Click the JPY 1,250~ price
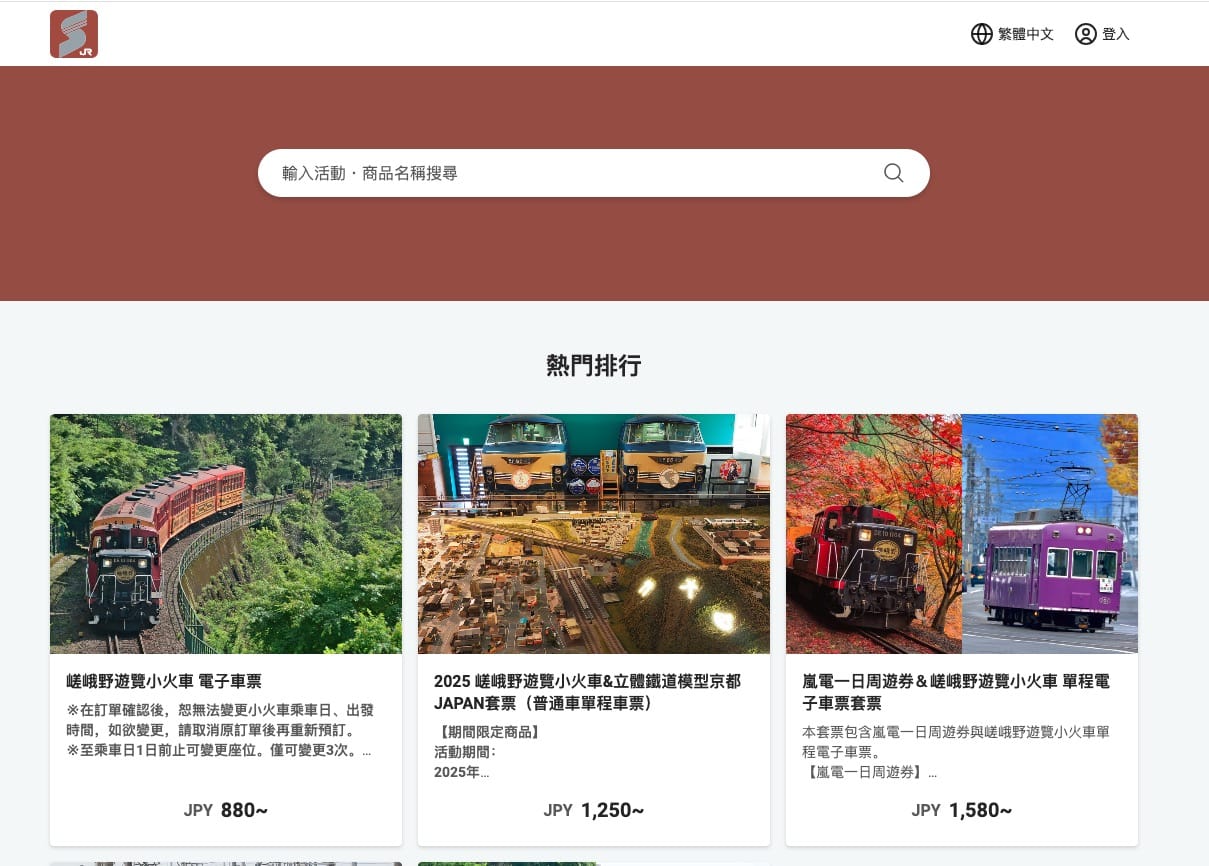The height and width of the screenshot is (866, 1209). pyautogui.click(x=594, y=810)
